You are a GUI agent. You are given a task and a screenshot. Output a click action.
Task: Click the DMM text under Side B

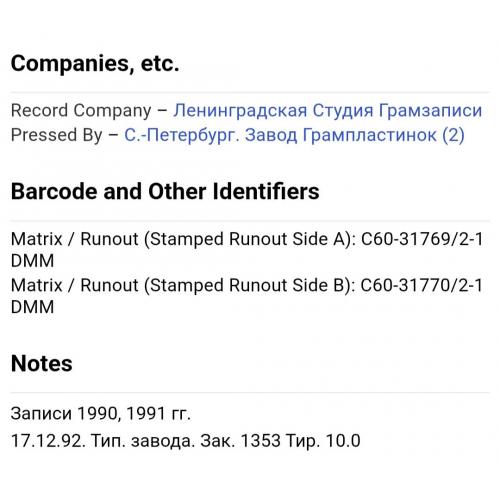[x=32, y=307]
